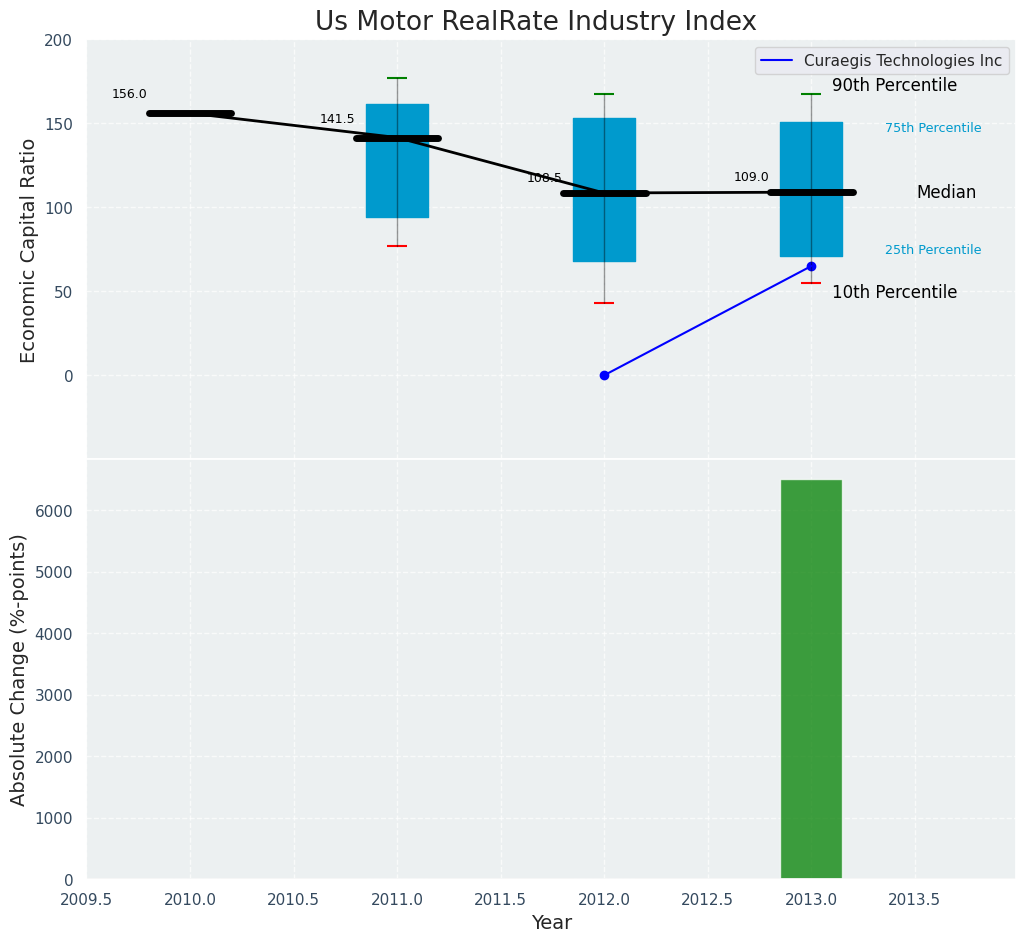This screenshot has height=942, width=1026.
Task: Click the 108.5 median value label
Action: tap(544, 178)
